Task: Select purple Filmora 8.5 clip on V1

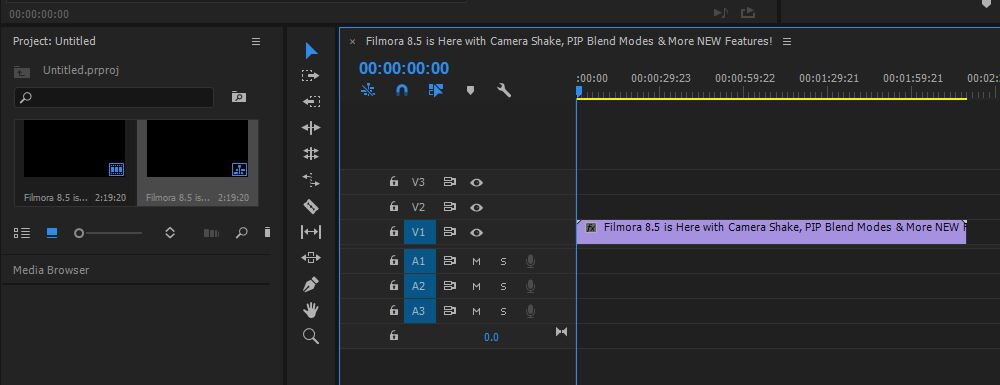Action: (771, 232)
